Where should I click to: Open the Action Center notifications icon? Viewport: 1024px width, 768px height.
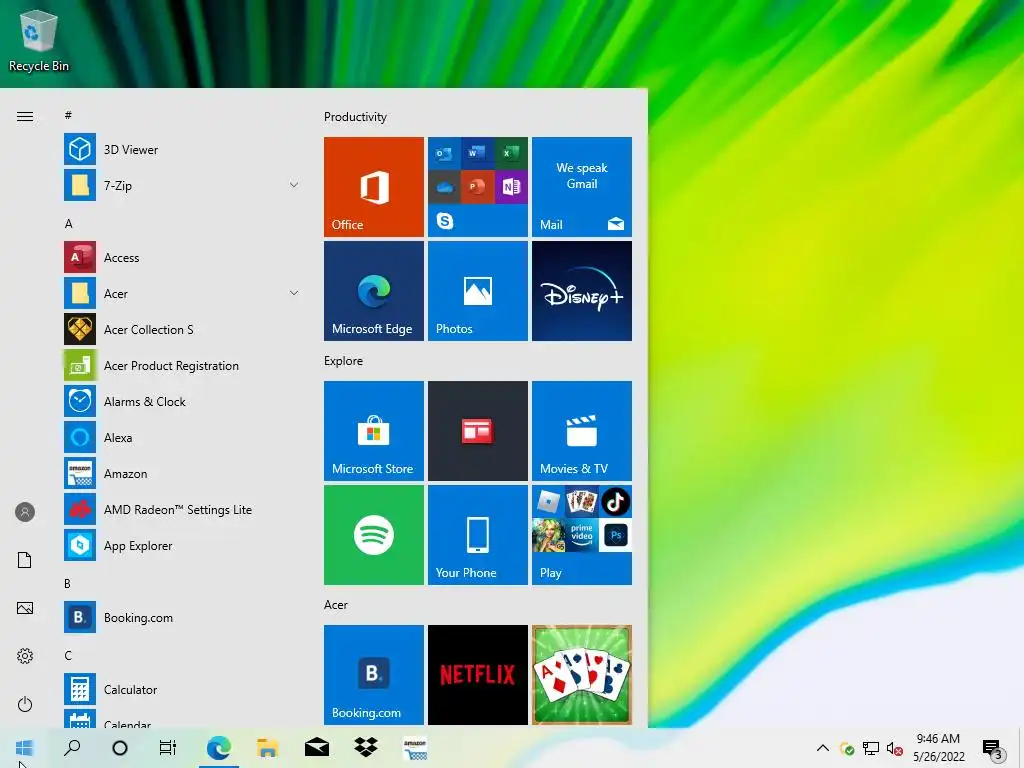(993, 749)
